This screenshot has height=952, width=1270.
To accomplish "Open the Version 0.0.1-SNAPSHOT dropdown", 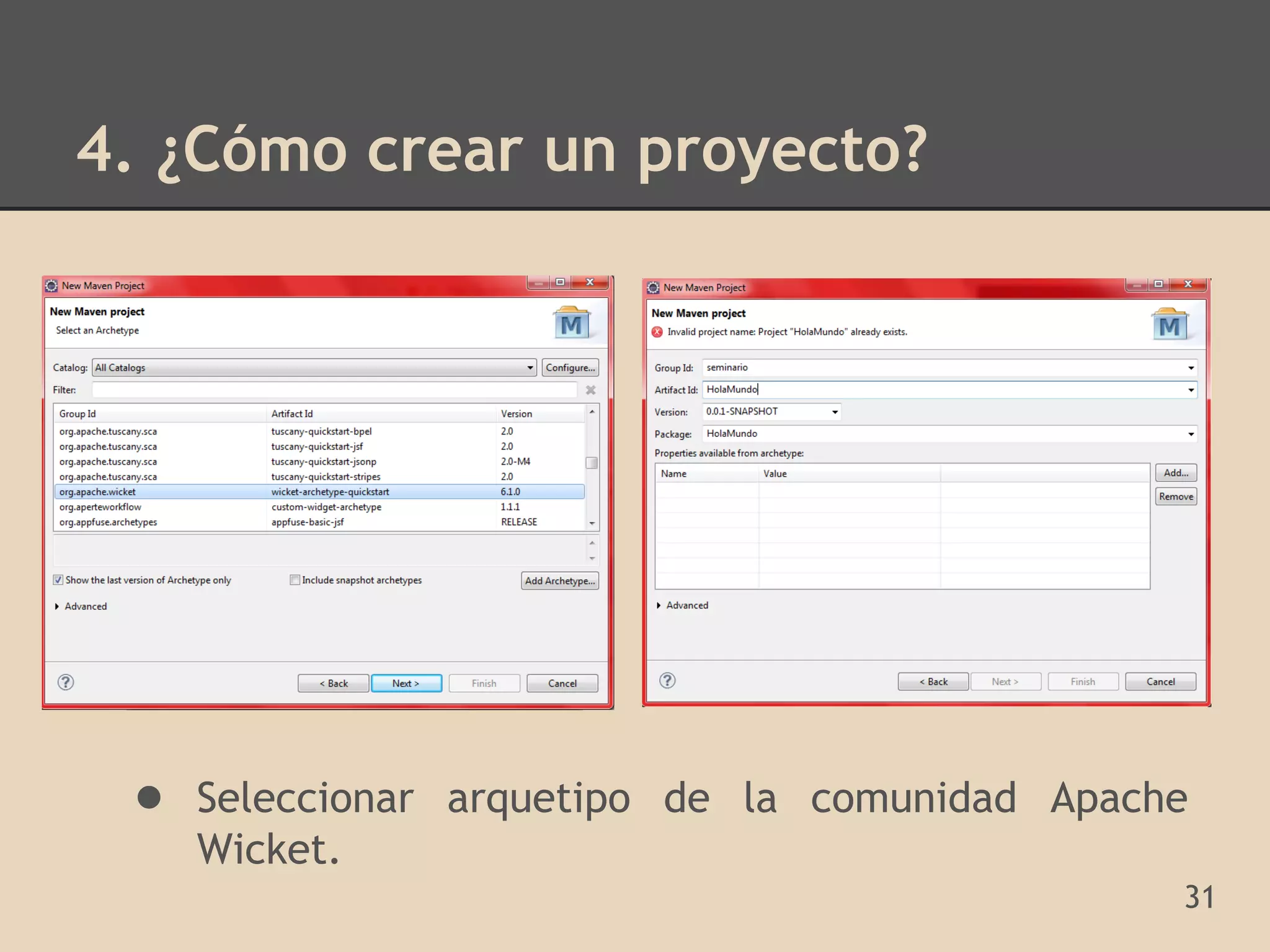I will (835, 412).
